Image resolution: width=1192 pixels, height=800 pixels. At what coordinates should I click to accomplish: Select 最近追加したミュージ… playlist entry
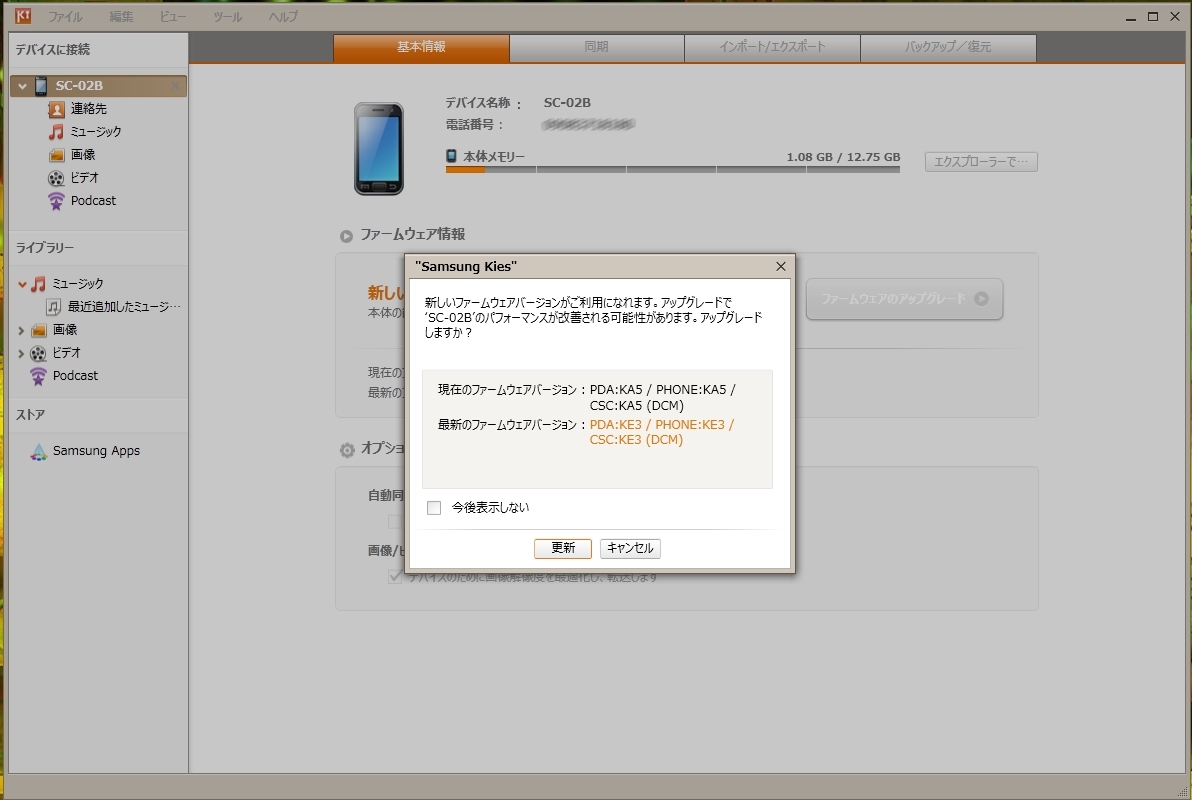(x=125, y=306)
